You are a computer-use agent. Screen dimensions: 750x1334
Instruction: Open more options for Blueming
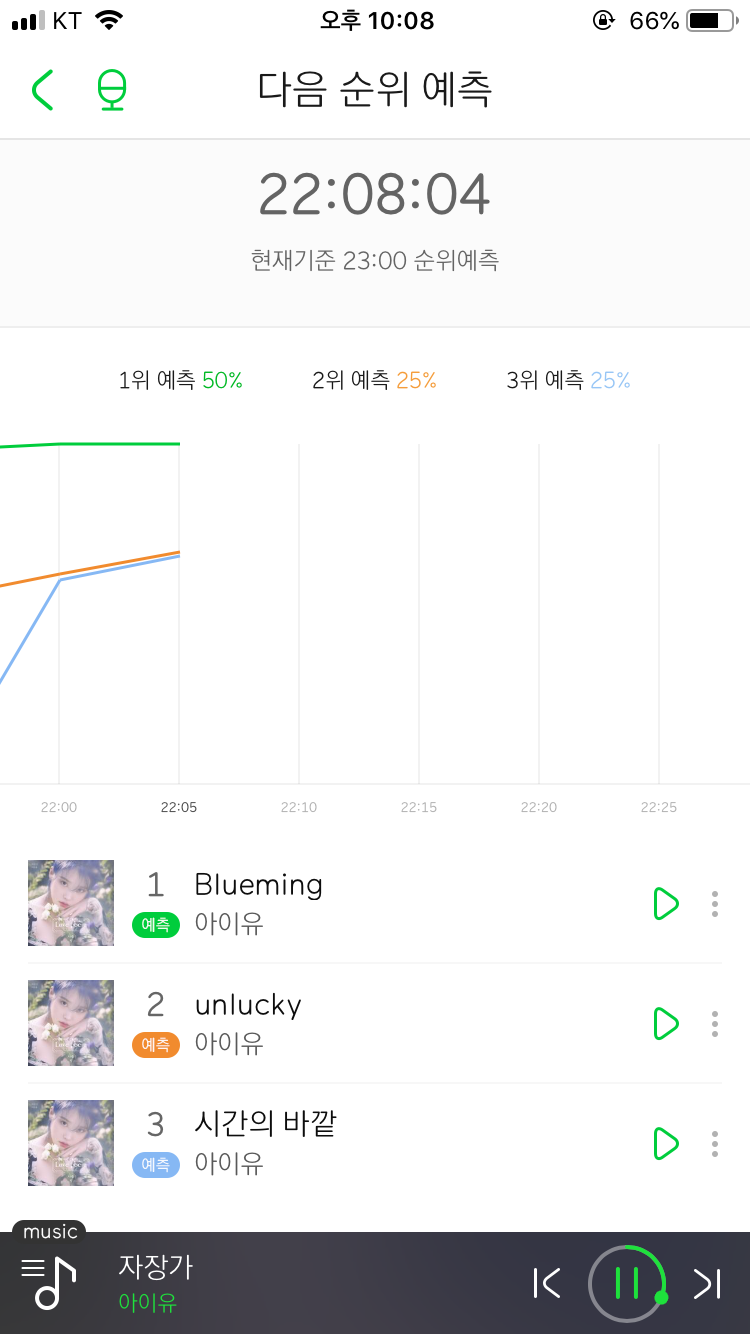coord(714,904)
